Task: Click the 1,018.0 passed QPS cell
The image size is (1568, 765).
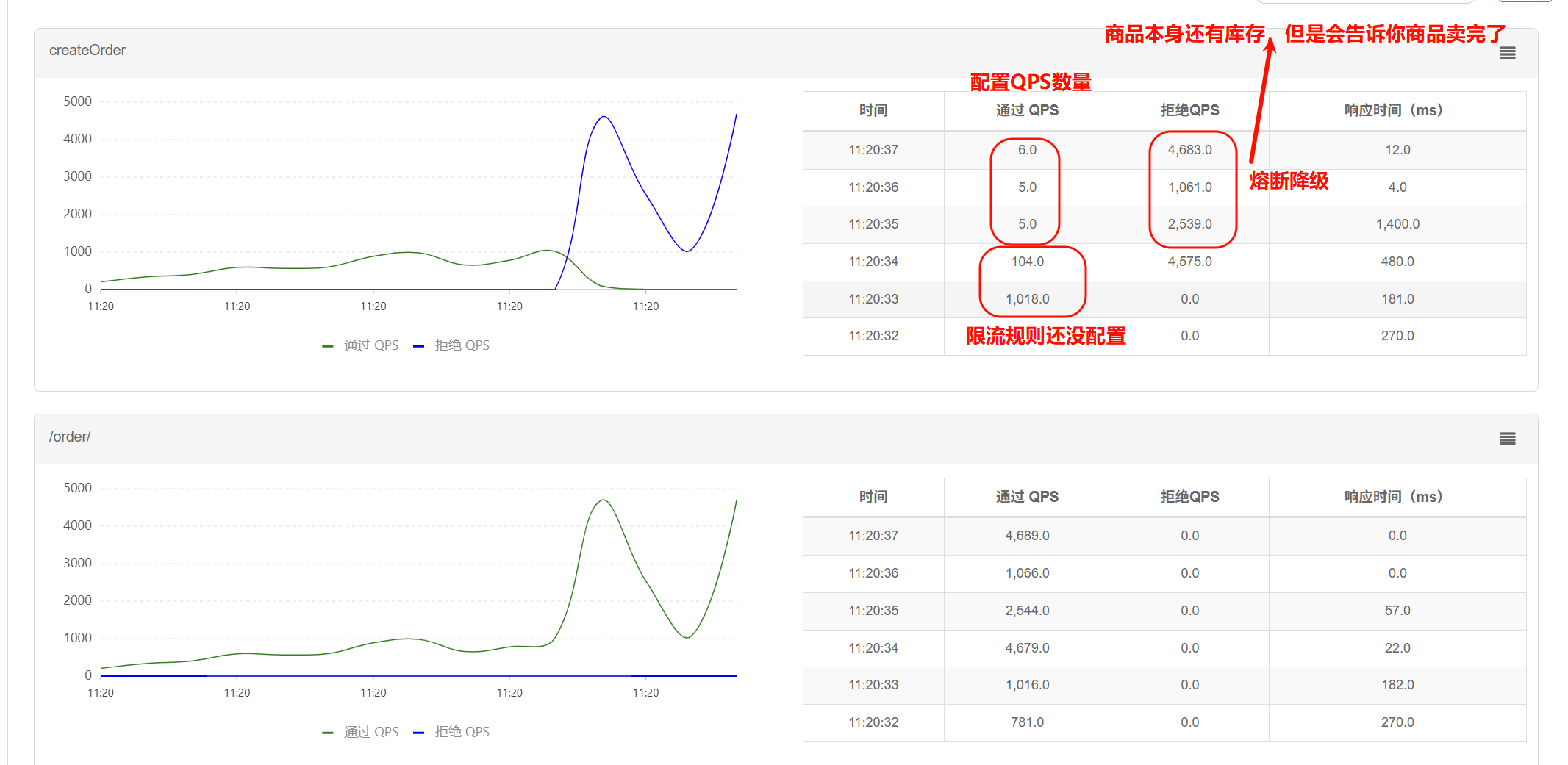Action: coord(1027,299)
